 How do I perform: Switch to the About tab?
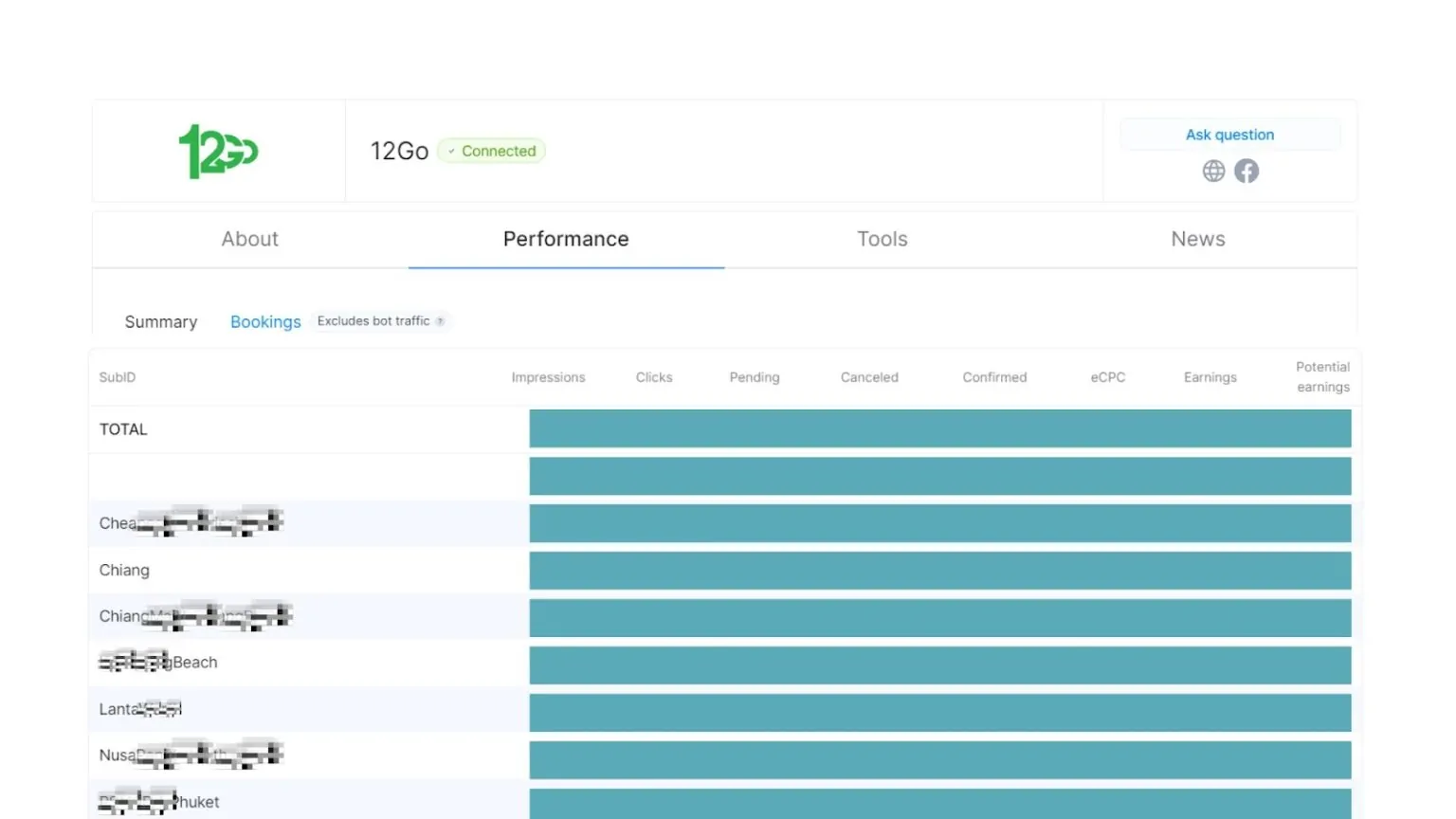[x=249, y=239]
